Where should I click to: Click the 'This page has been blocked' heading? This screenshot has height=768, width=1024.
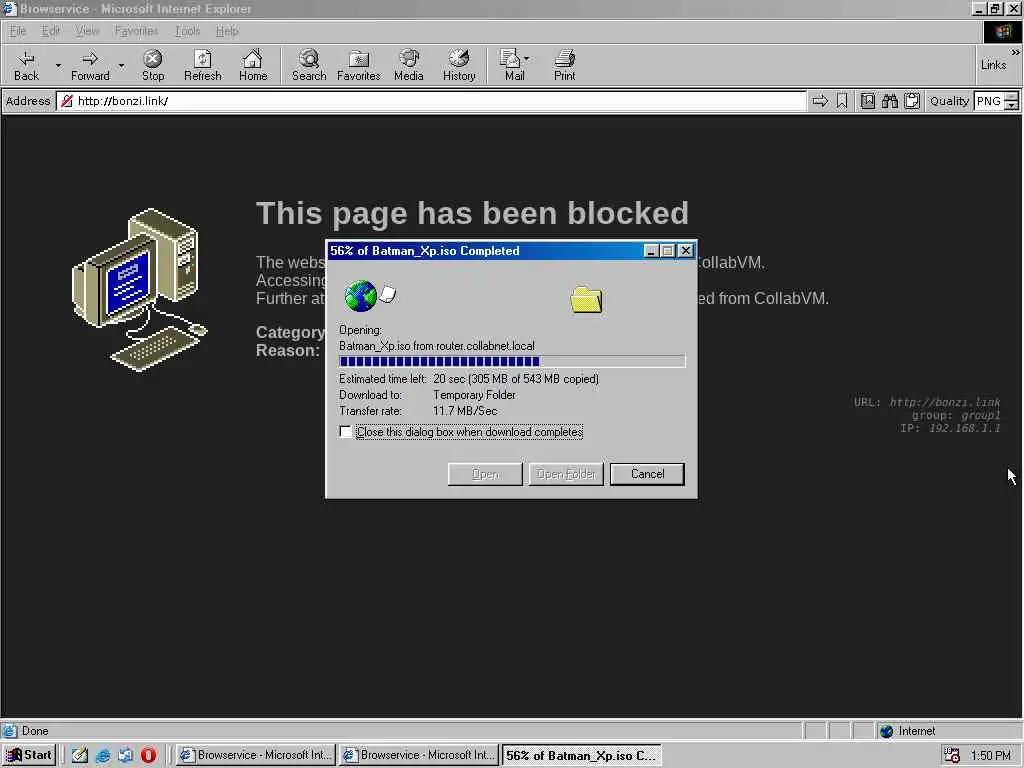[x=472, y=213]
